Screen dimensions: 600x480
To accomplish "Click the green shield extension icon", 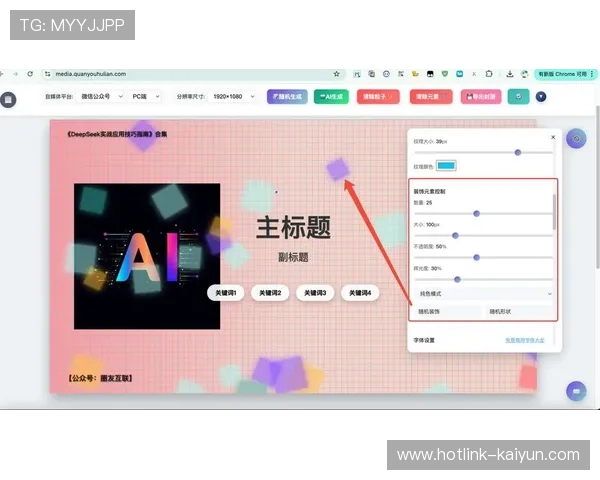I will click(445, 74).
